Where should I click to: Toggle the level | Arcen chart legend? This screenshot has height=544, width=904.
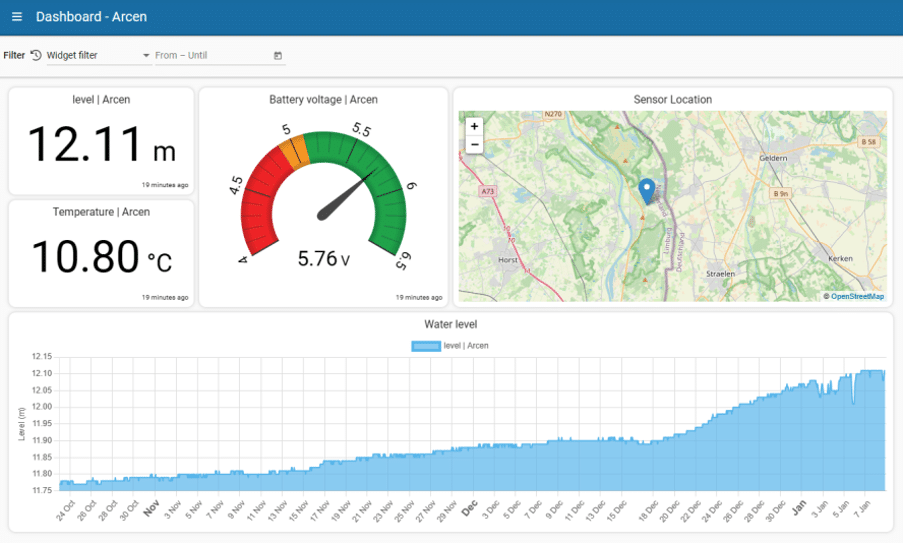pos(450,346)
